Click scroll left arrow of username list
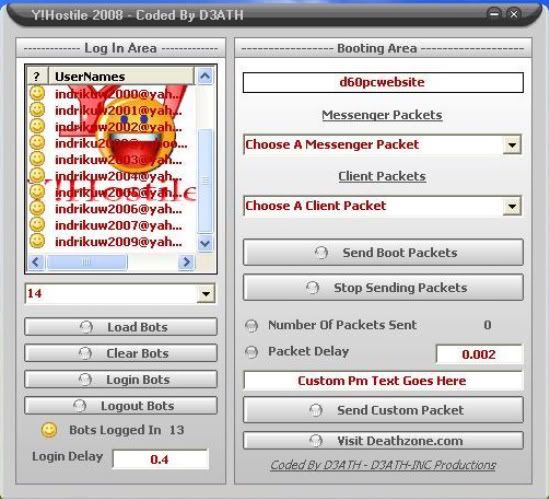The height and width of the screenshot is (499, 549). (36, 262)
